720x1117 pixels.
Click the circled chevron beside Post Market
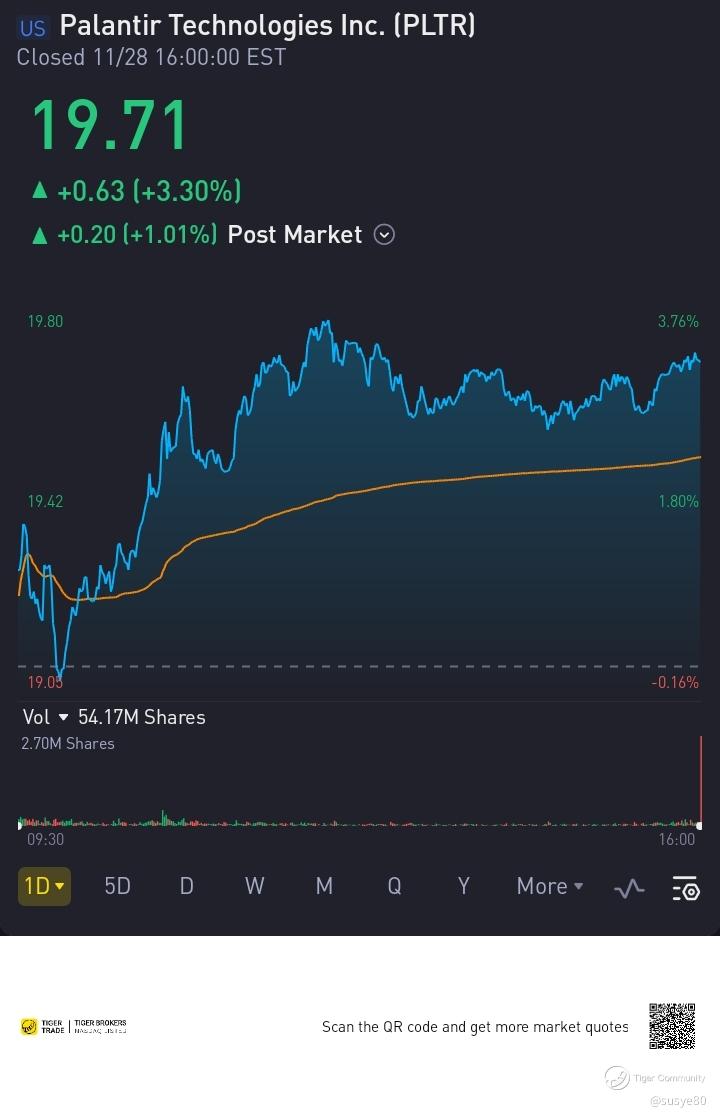[384, 235]
